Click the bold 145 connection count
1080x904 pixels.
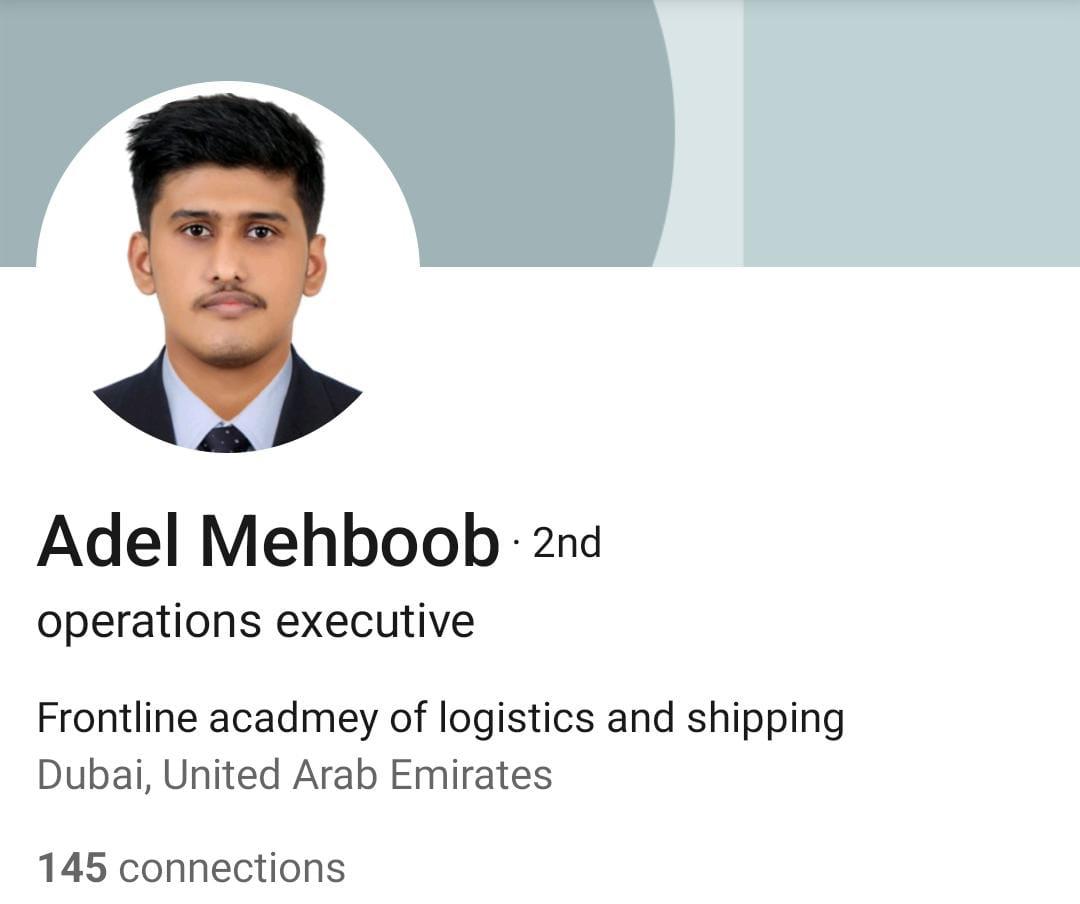72,867
